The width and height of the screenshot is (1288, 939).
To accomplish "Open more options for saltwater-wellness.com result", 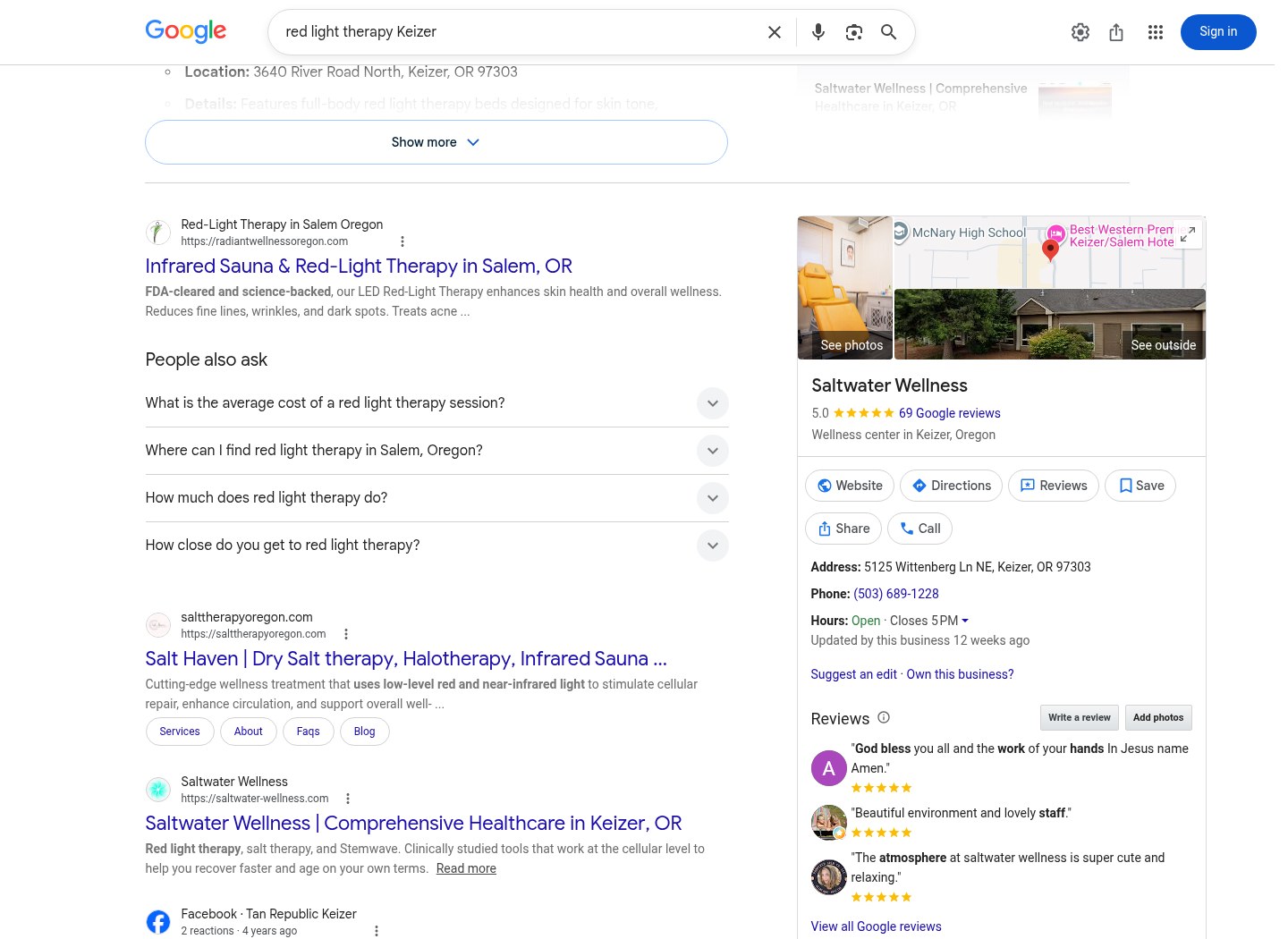I will (348, 799).
